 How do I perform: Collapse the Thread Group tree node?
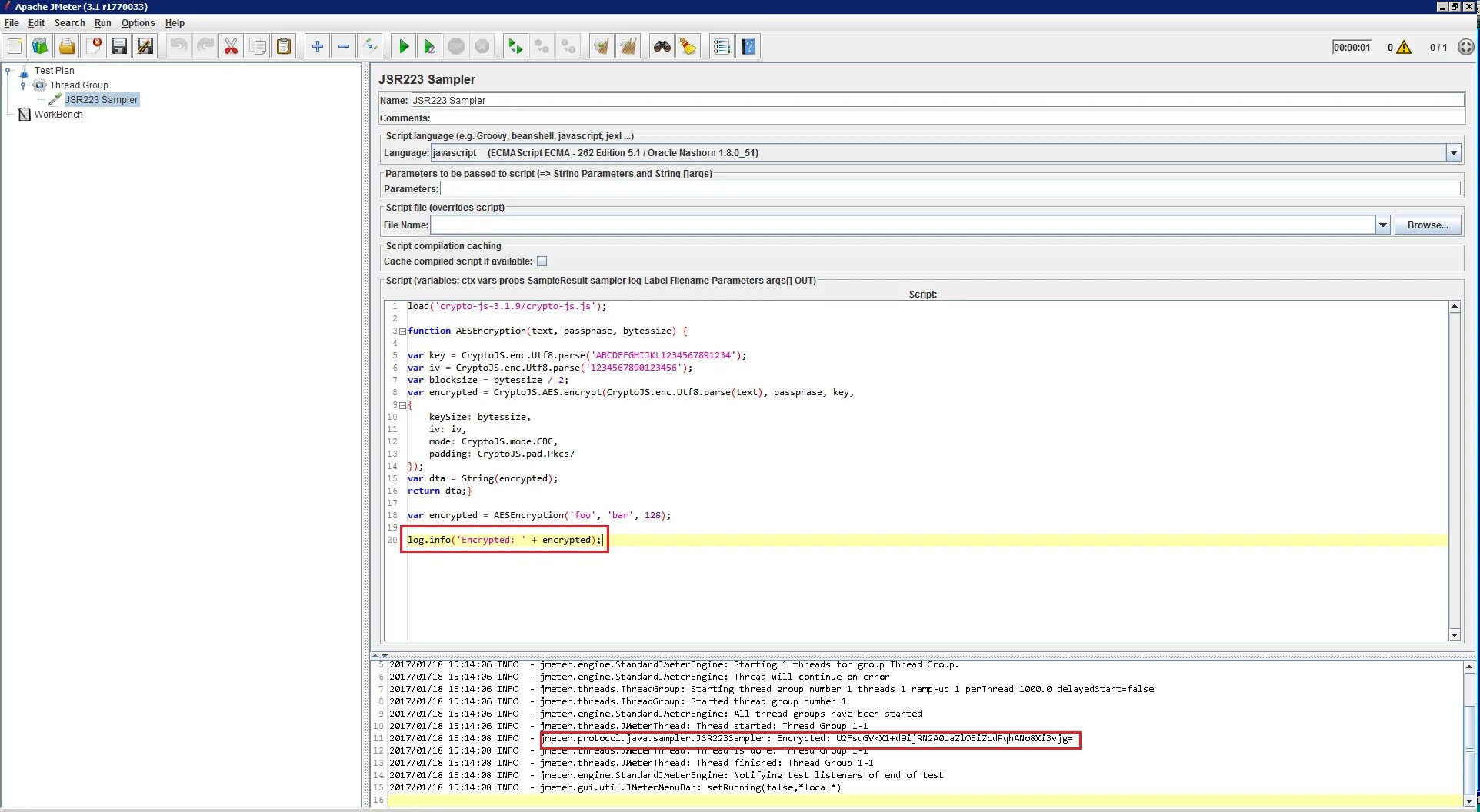[24, 85]
